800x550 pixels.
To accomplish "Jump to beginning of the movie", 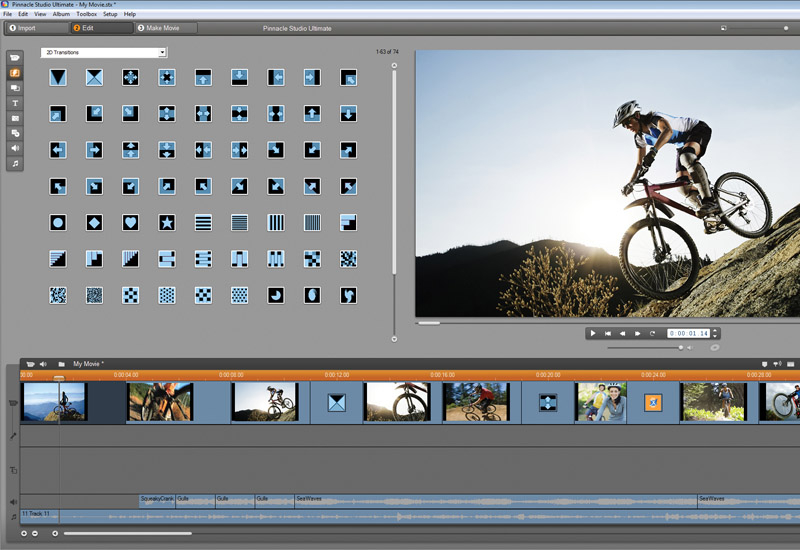I will point(608,333).
